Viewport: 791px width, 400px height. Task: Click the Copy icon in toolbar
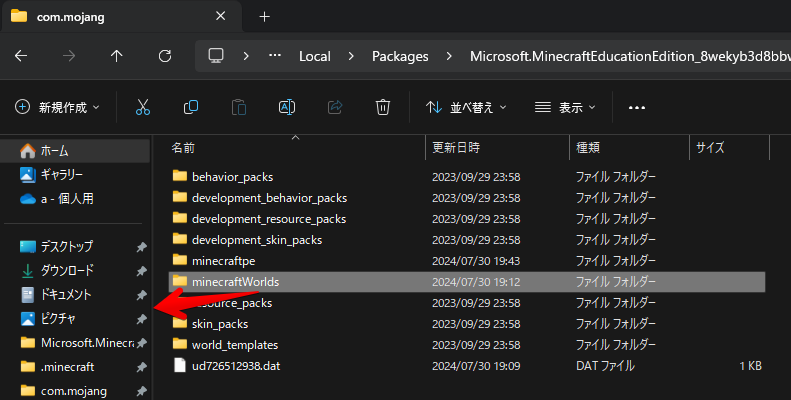[191, 107]
